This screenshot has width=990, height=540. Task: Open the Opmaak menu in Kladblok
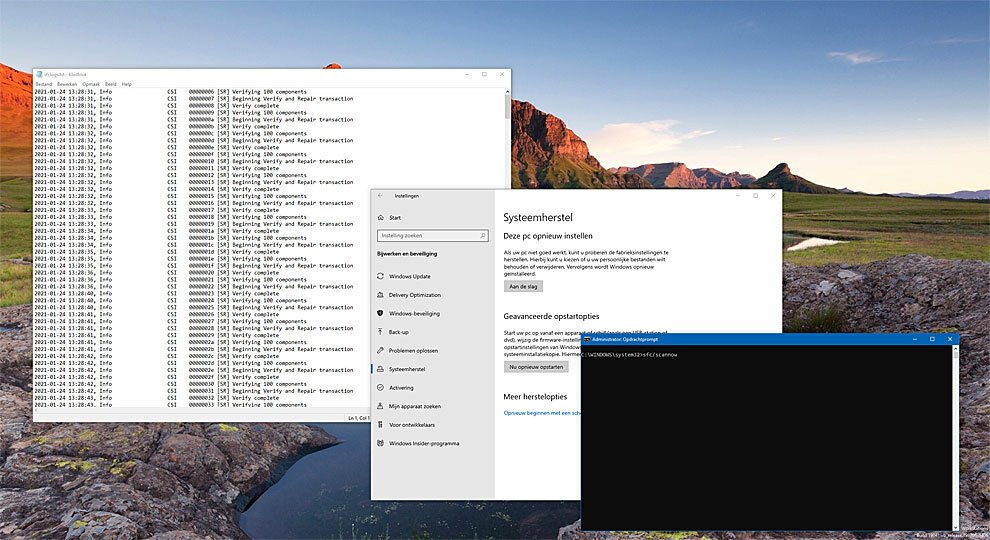click(91, 84)
